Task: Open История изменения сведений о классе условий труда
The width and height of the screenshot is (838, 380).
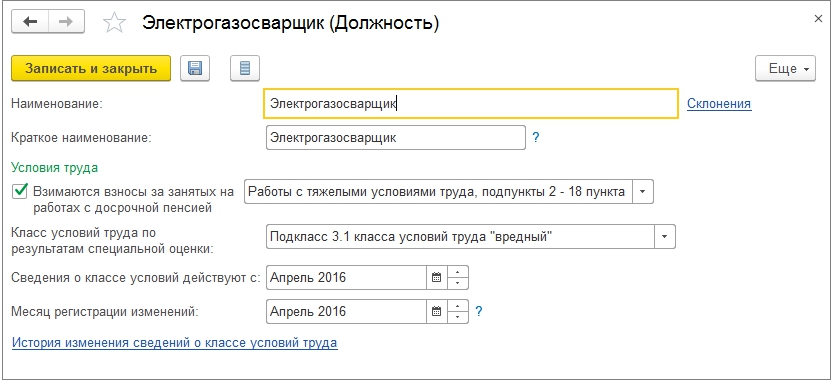Action: coord(175,342)
